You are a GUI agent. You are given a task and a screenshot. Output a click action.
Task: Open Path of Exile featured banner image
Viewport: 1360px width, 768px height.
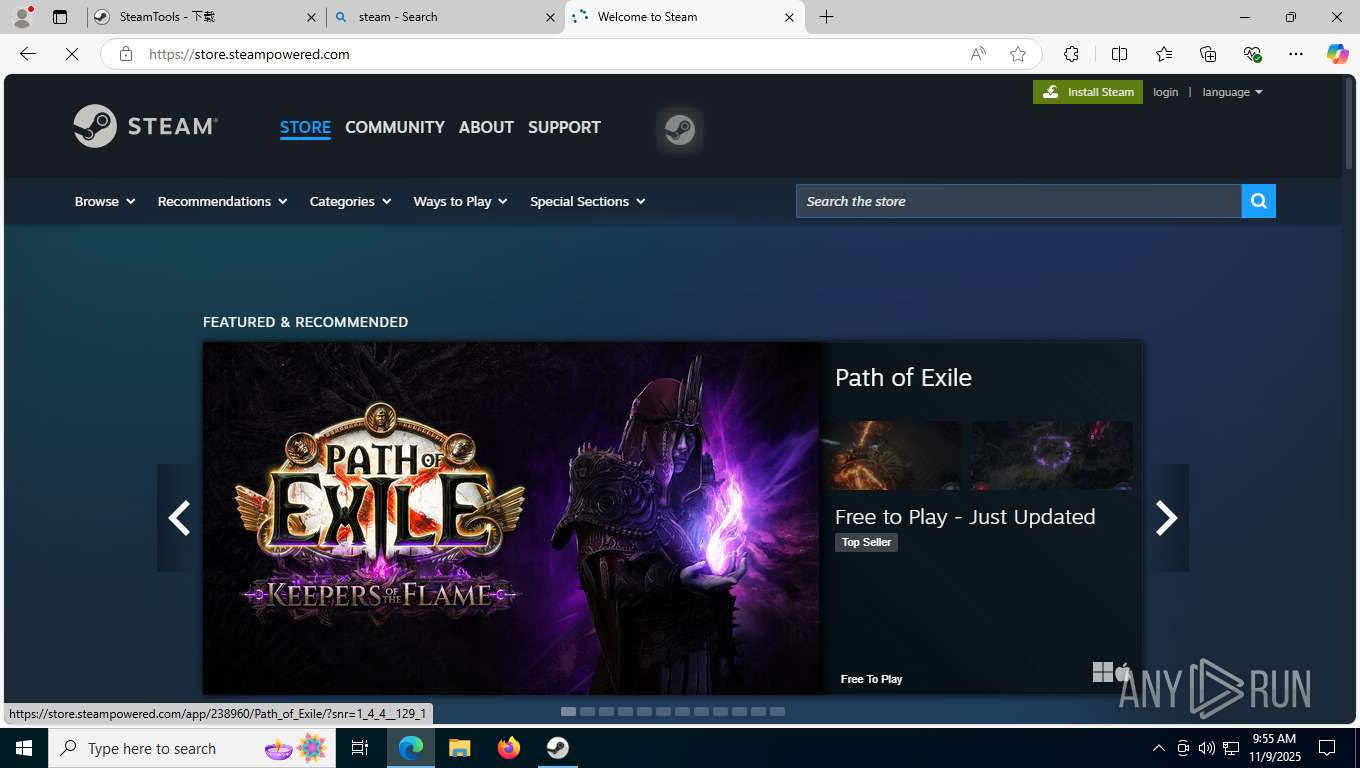point(511,518)
